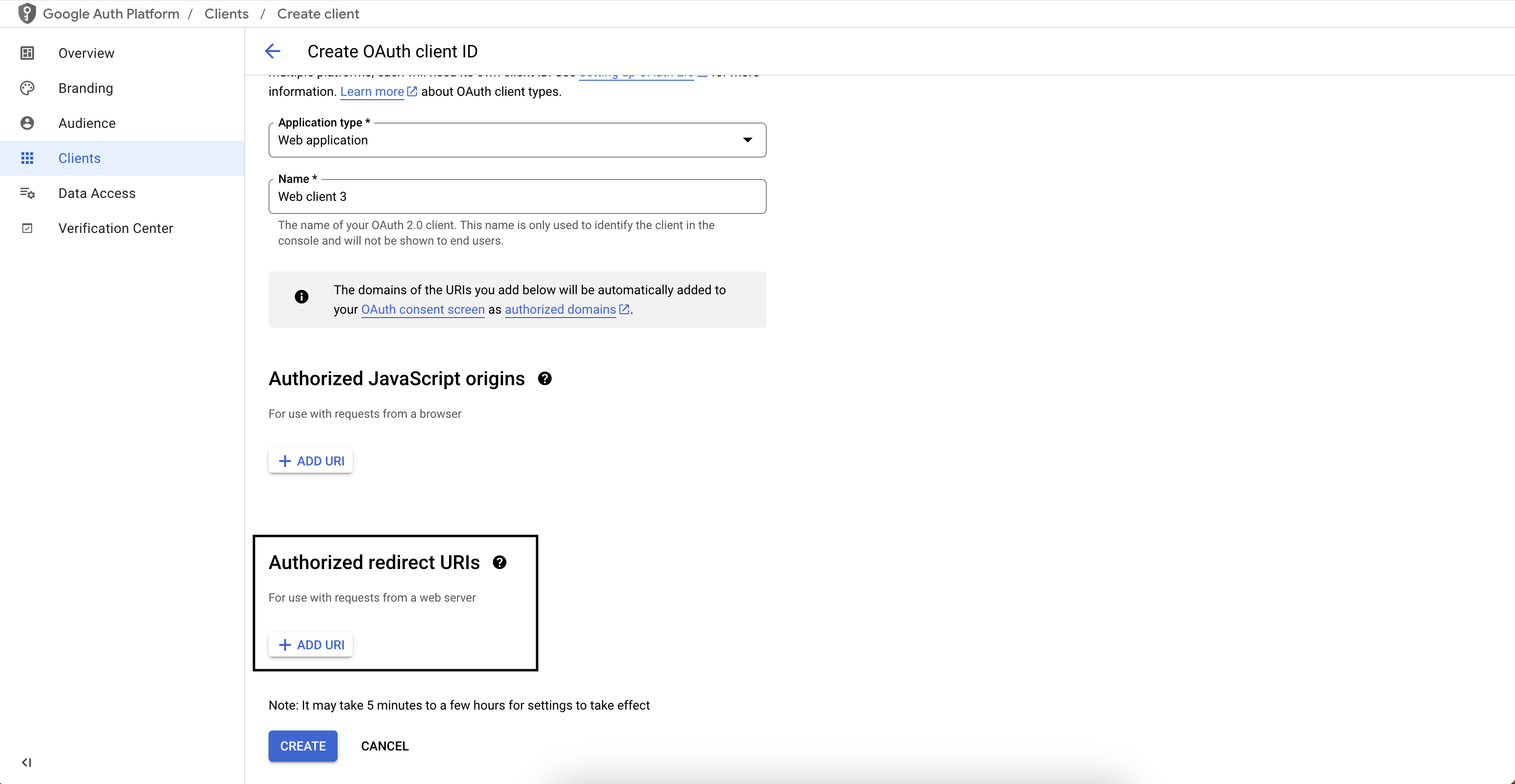
Task: Select the Clients grid icon
Action: point(28,158)
